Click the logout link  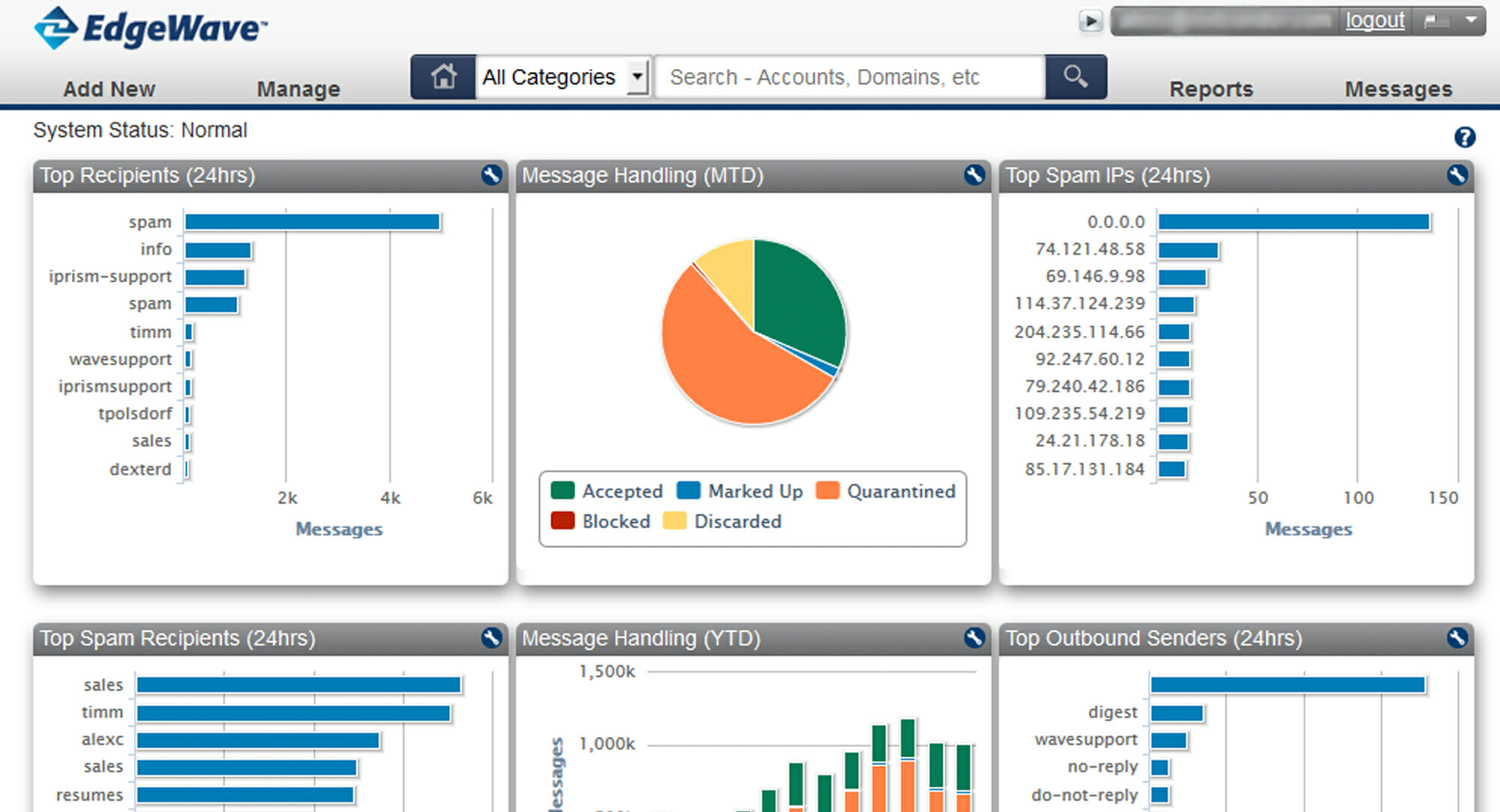point(1374,20)
